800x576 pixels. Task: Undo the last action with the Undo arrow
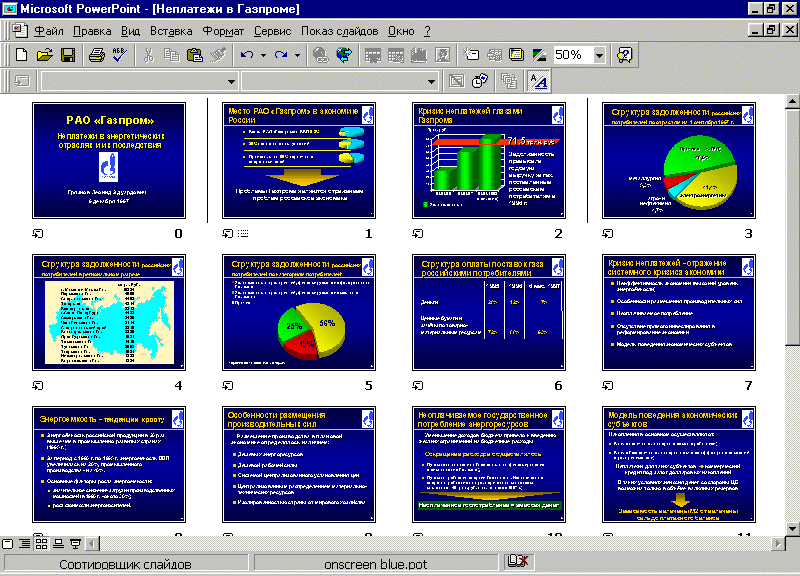(247, 55)
